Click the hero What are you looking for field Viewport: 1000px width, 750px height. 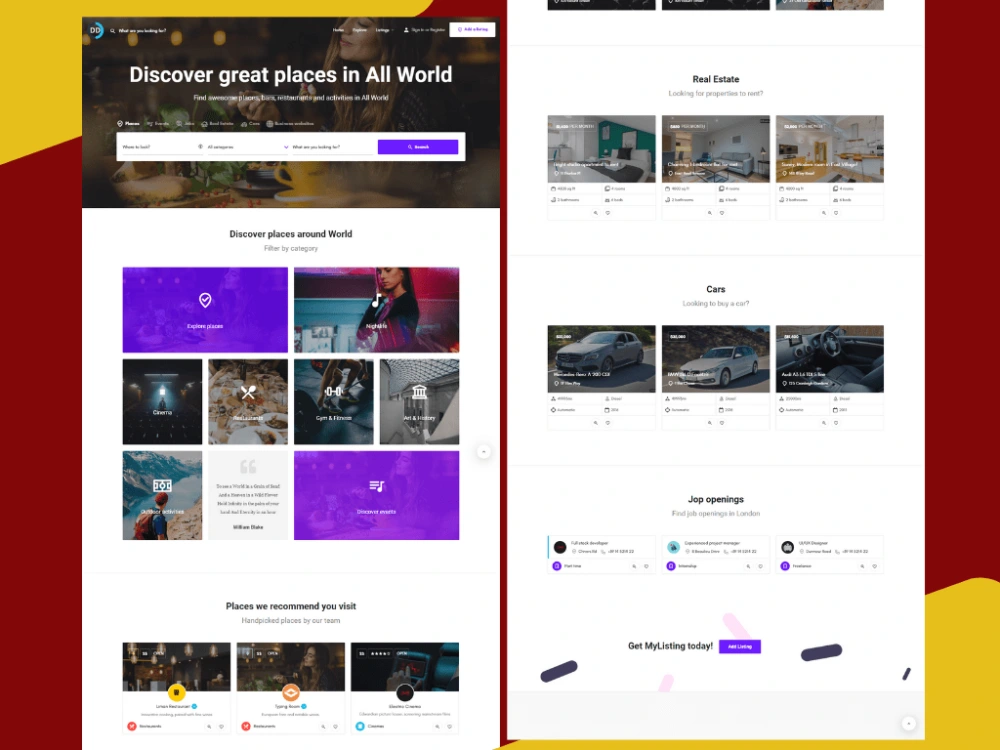coord(332,147)
